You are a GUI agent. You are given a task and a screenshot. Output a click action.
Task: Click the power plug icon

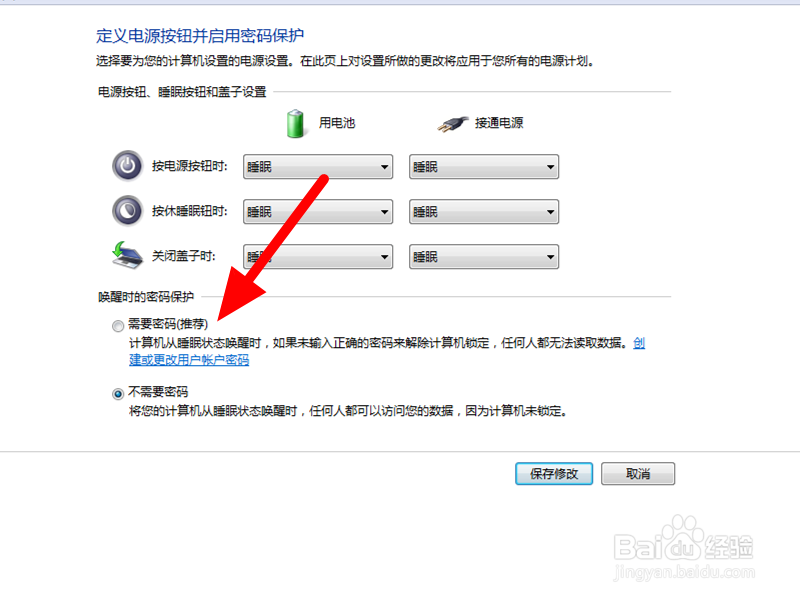click(x=453, y=123)
